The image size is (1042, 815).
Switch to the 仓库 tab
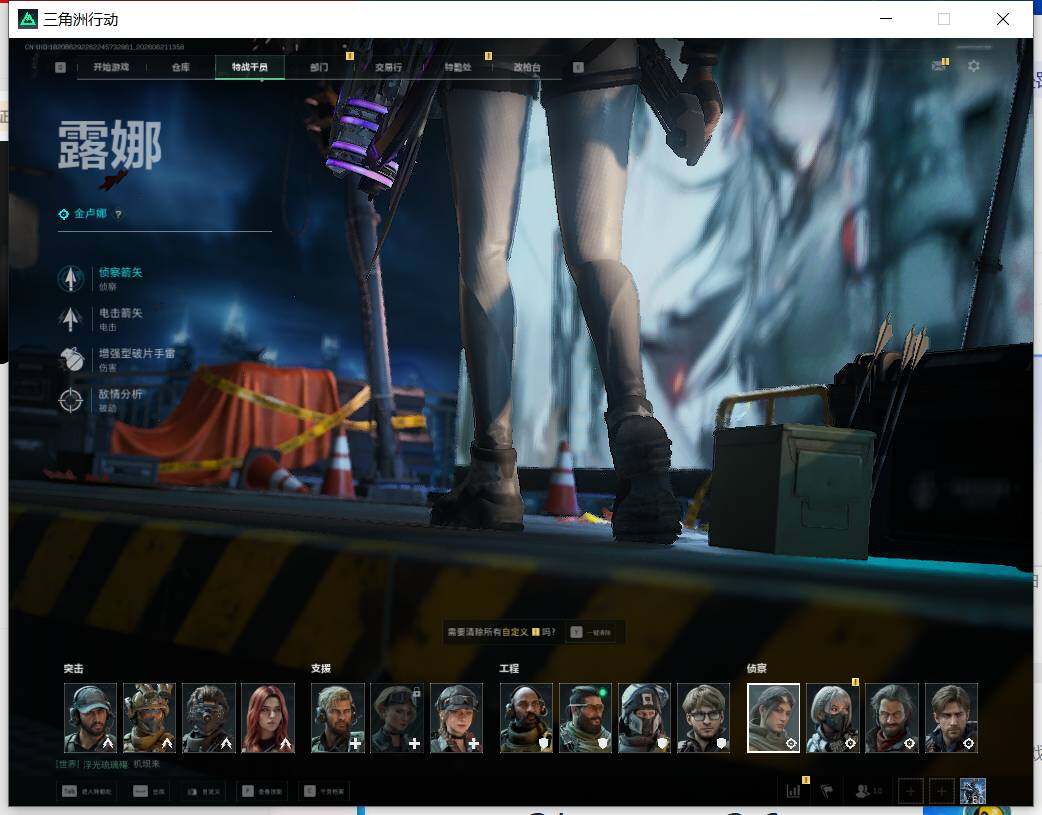(181, 67)
